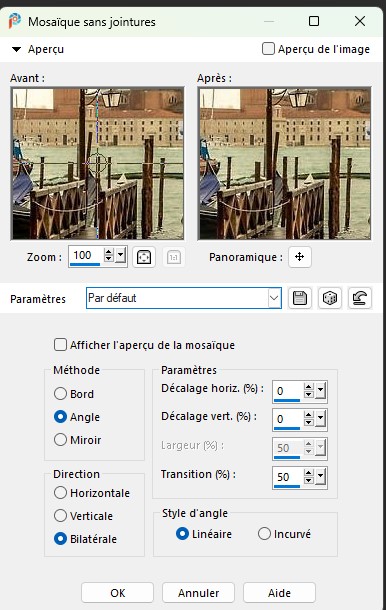
Task: Click the reset to default arrow icon
Action: coord(360,298)
